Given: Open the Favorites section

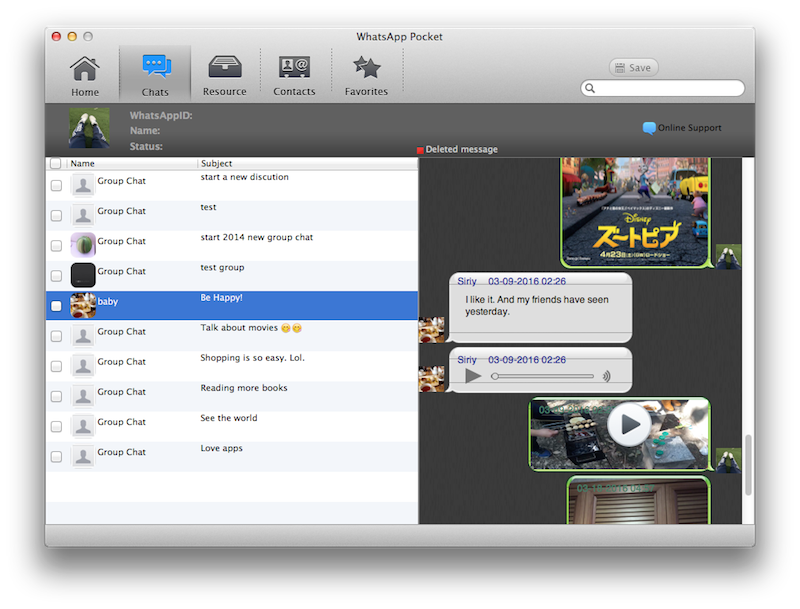Looking at the screenshot, I should coord(366,76).
